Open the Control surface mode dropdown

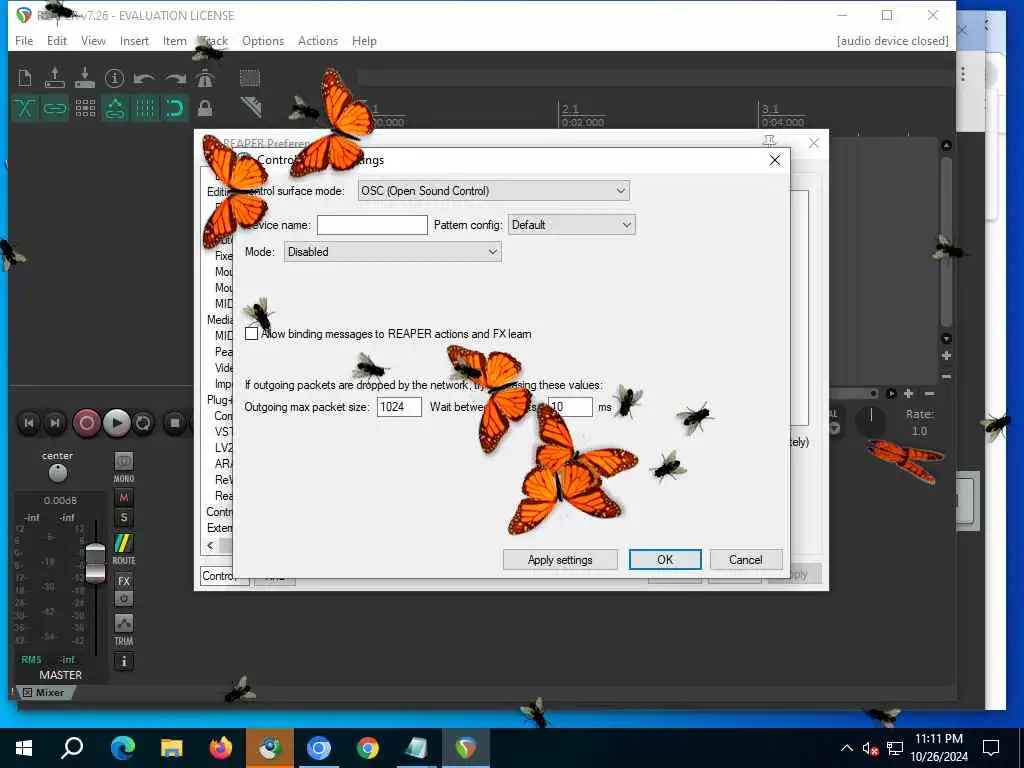tap(494, 191)
